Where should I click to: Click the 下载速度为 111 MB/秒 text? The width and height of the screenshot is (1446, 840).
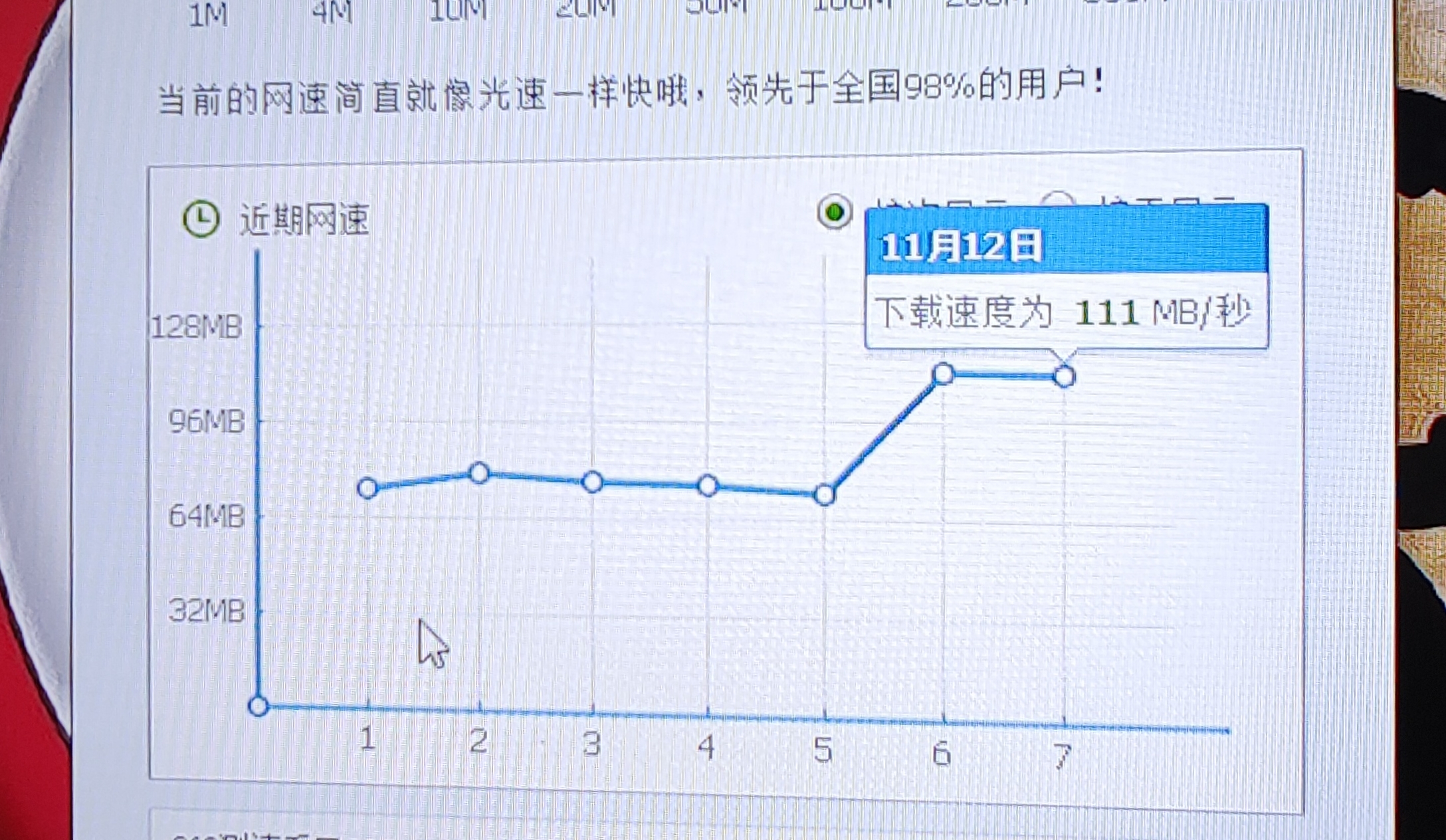pyautogui.click(x=1062, y=312)
